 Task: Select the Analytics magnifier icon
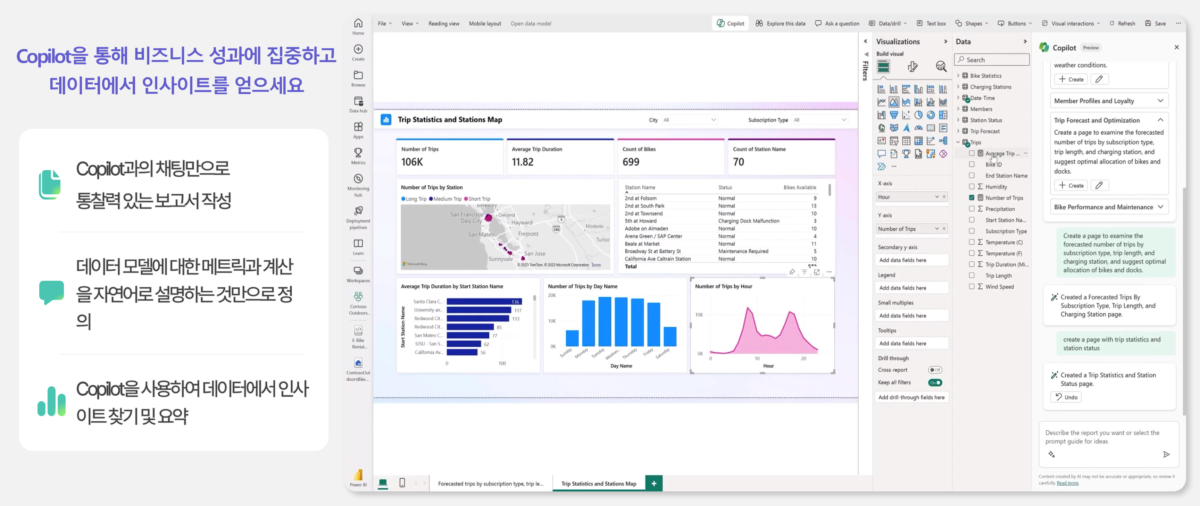click(941, 66)
